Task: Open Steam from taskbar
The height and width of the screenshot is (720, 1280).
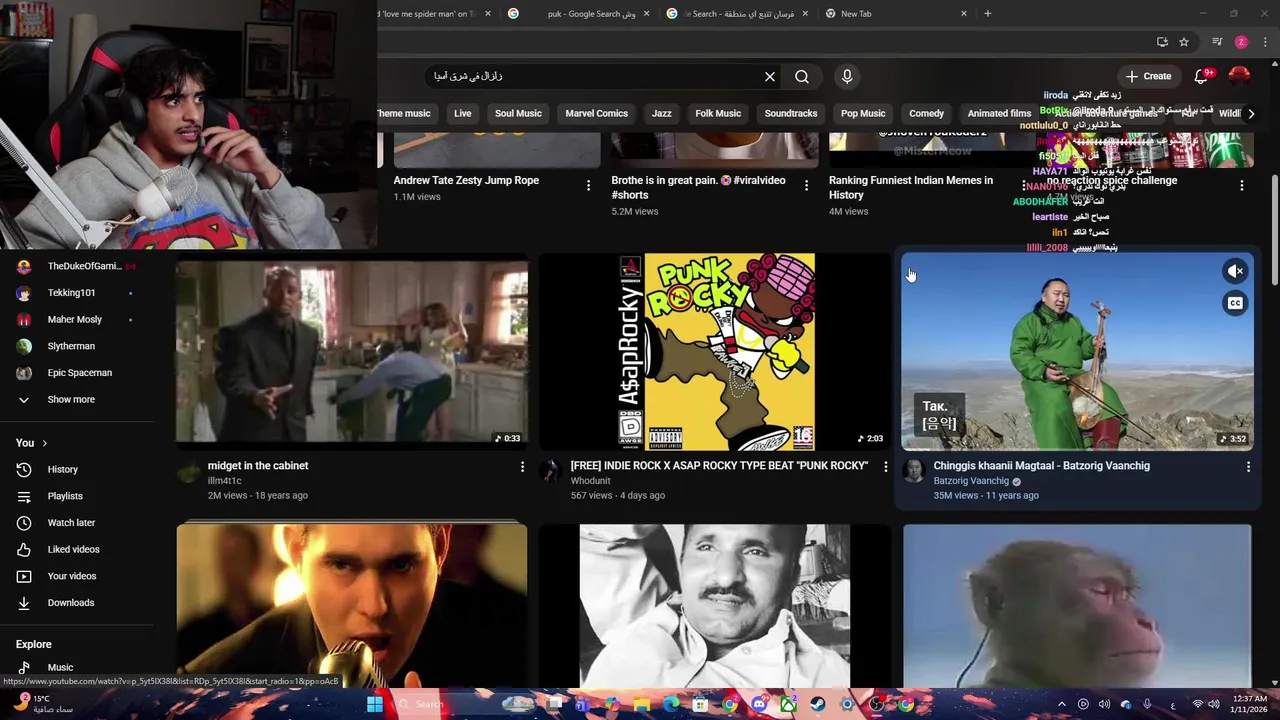Action: [818, 704]
